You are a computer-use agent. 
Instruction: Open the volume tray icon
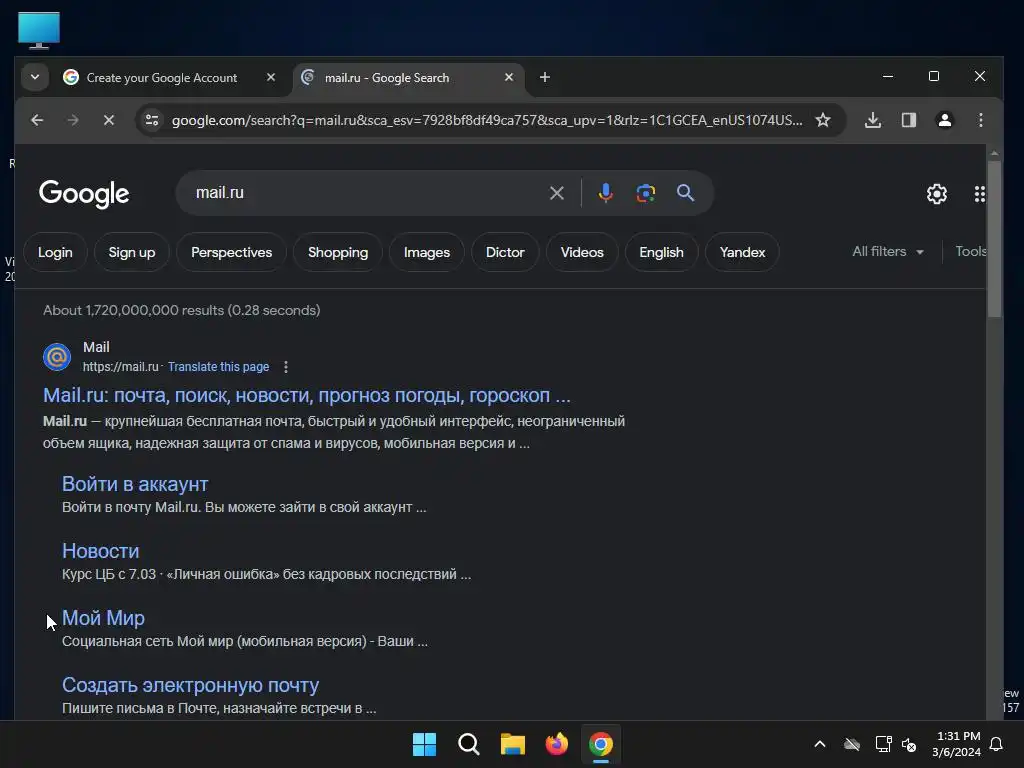908,744
